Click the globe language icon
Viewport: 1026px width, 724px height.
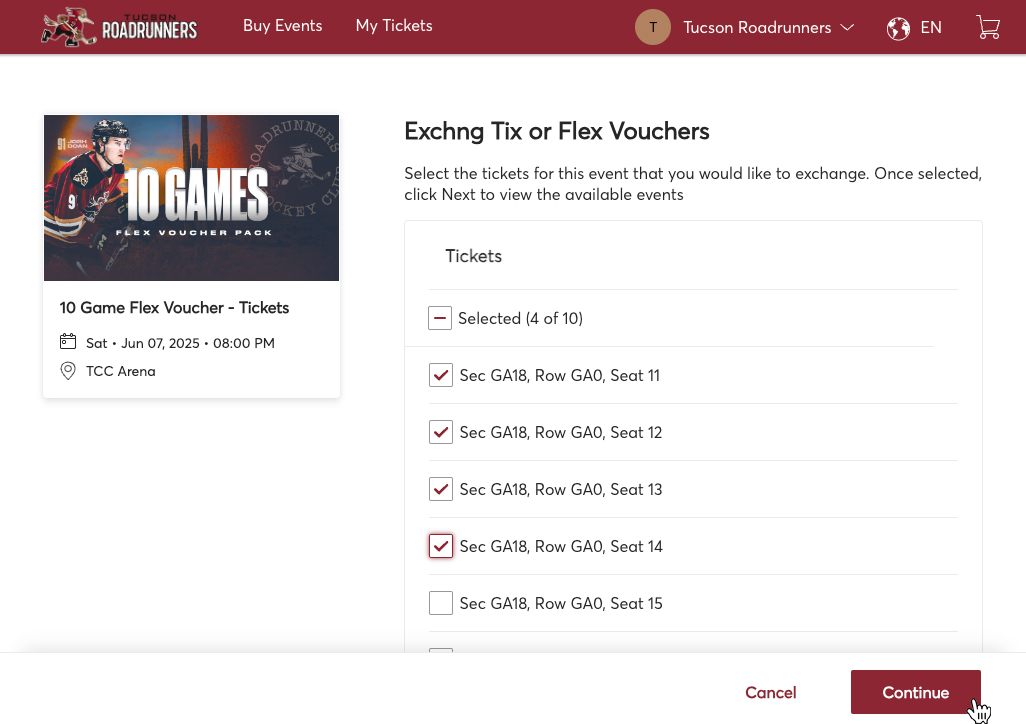tap(898, 28)
